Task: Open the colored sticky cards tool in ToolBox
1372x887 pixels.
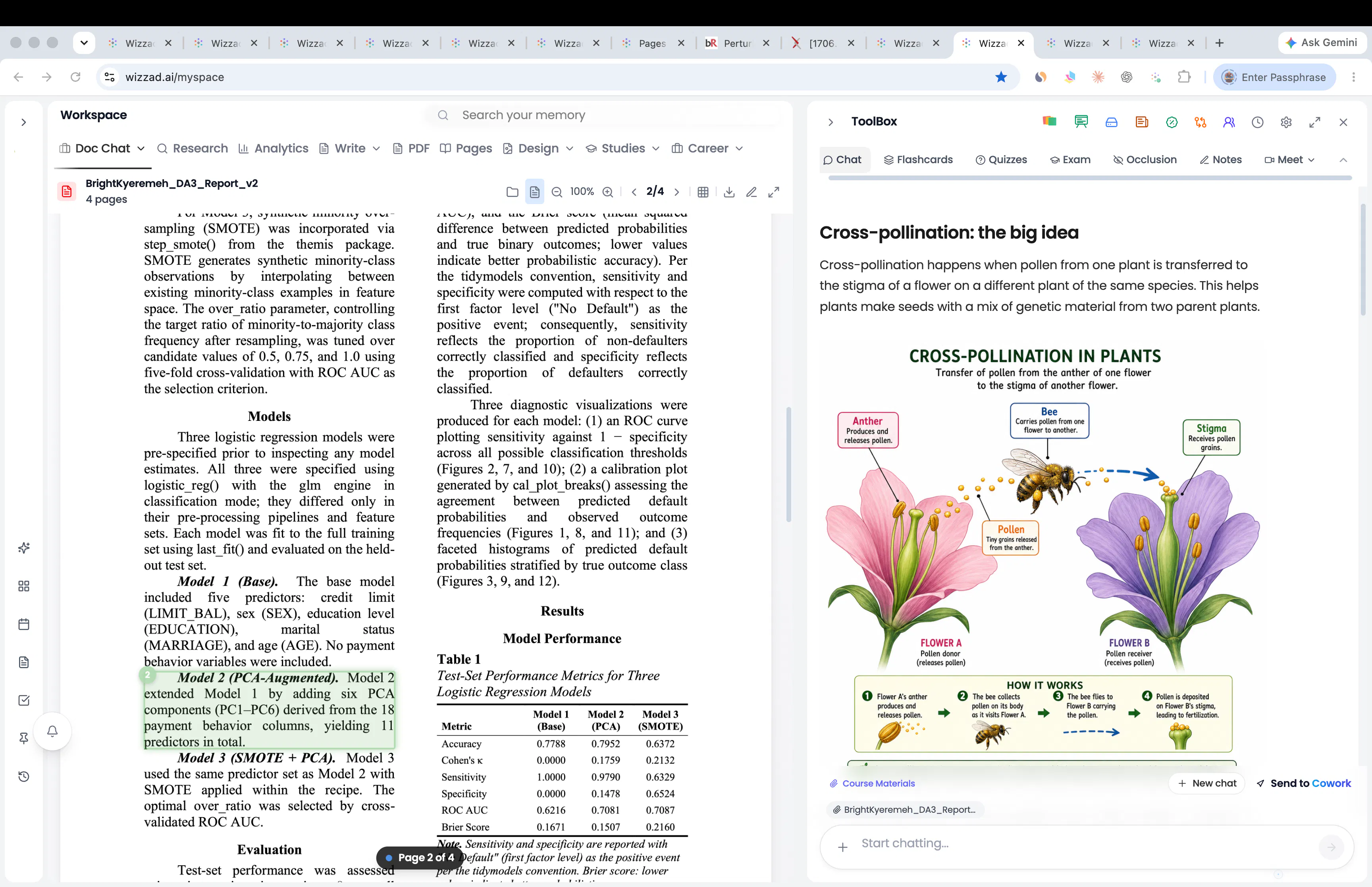Action: [1049, 121]
